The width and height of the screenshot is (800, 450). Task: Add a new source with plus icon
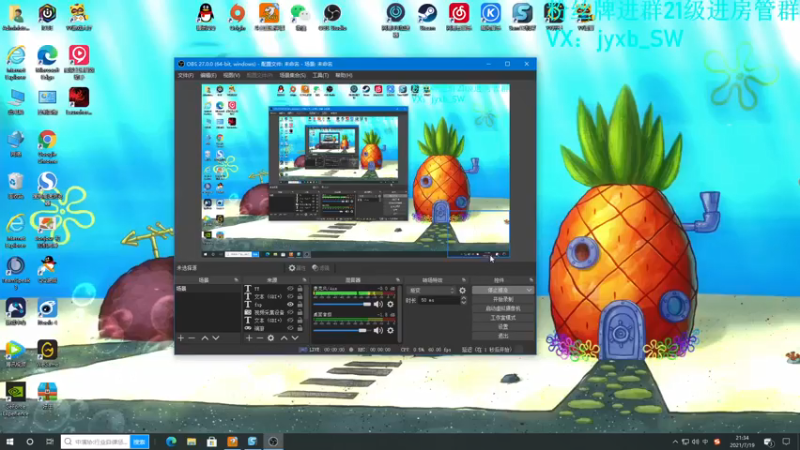click(249, 338)
